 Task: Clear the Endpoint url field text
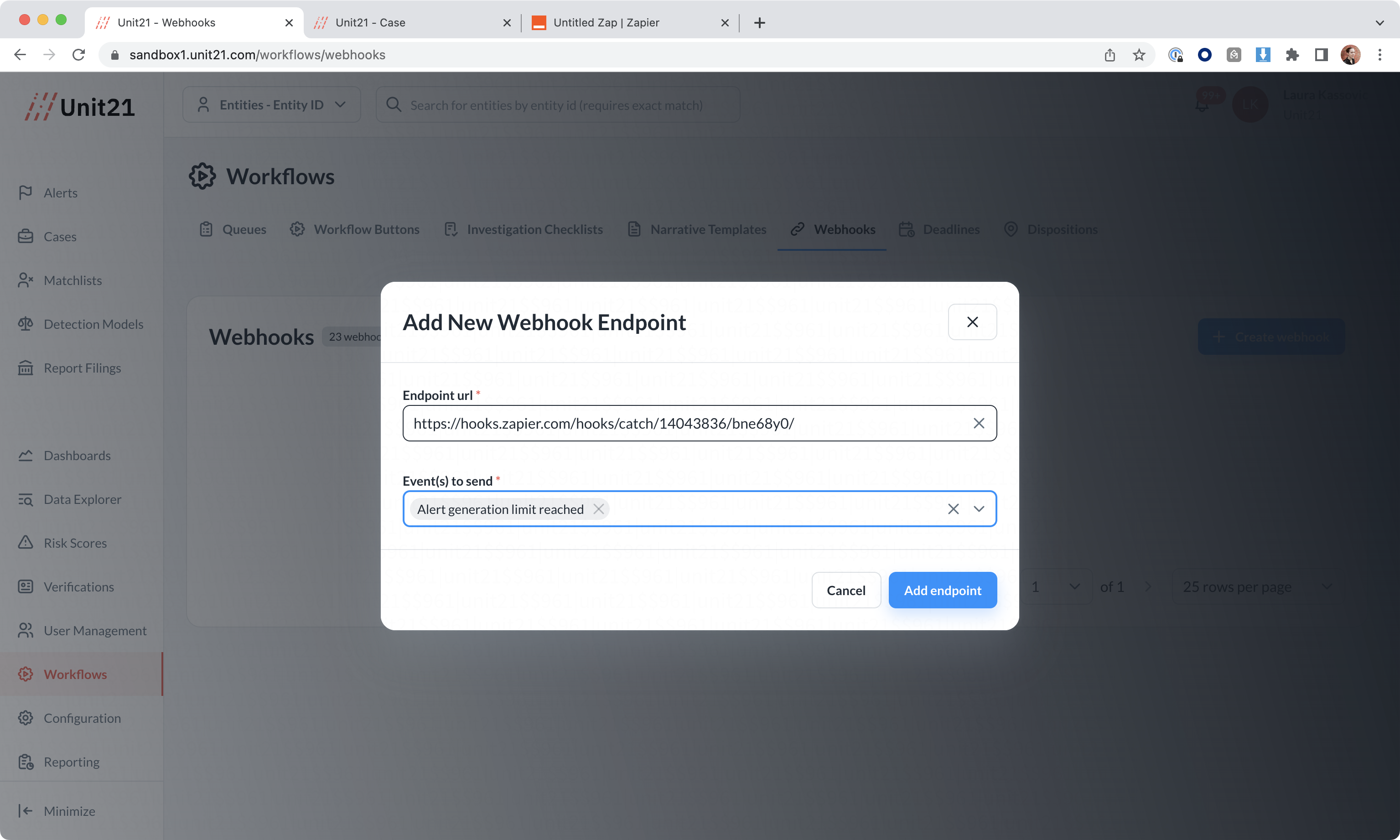point(979,423)
